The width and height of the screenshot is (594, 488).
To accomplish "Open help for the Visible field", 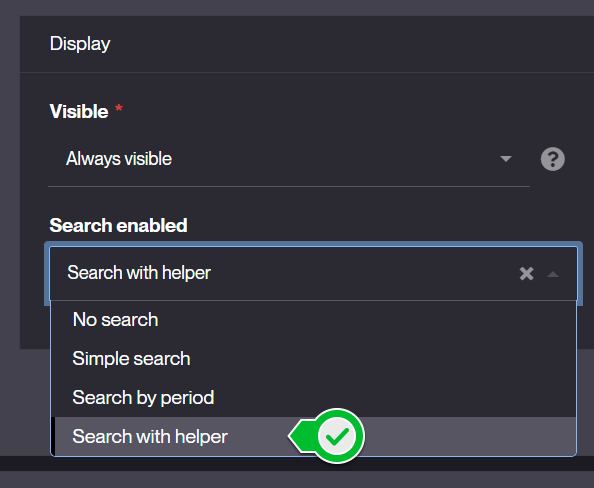I will click(x=552, y=159).
